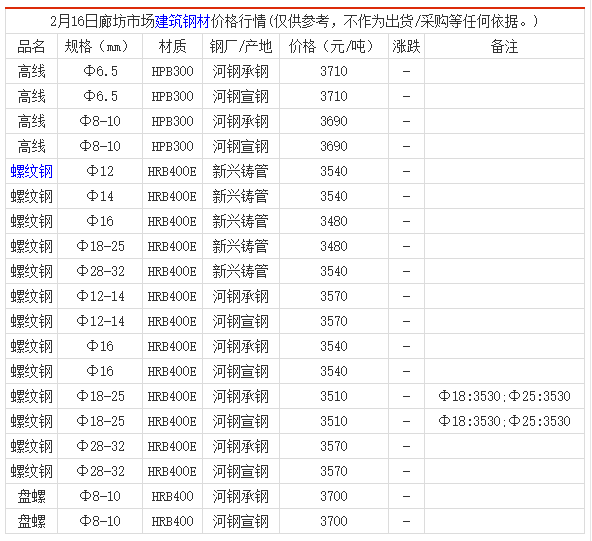Click the 3700 price for 河钢承钢 盘螺
The image size is (592, 541).
click(x=334, y=496)
